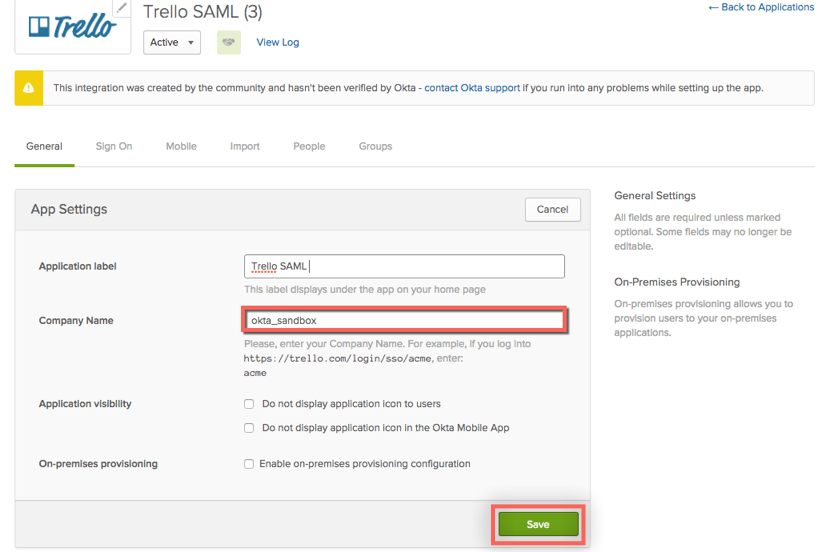The width and height of the screenshot is (830, 552).
Task: Click the contact Okta support link
Action: click(x=472, y=88)
